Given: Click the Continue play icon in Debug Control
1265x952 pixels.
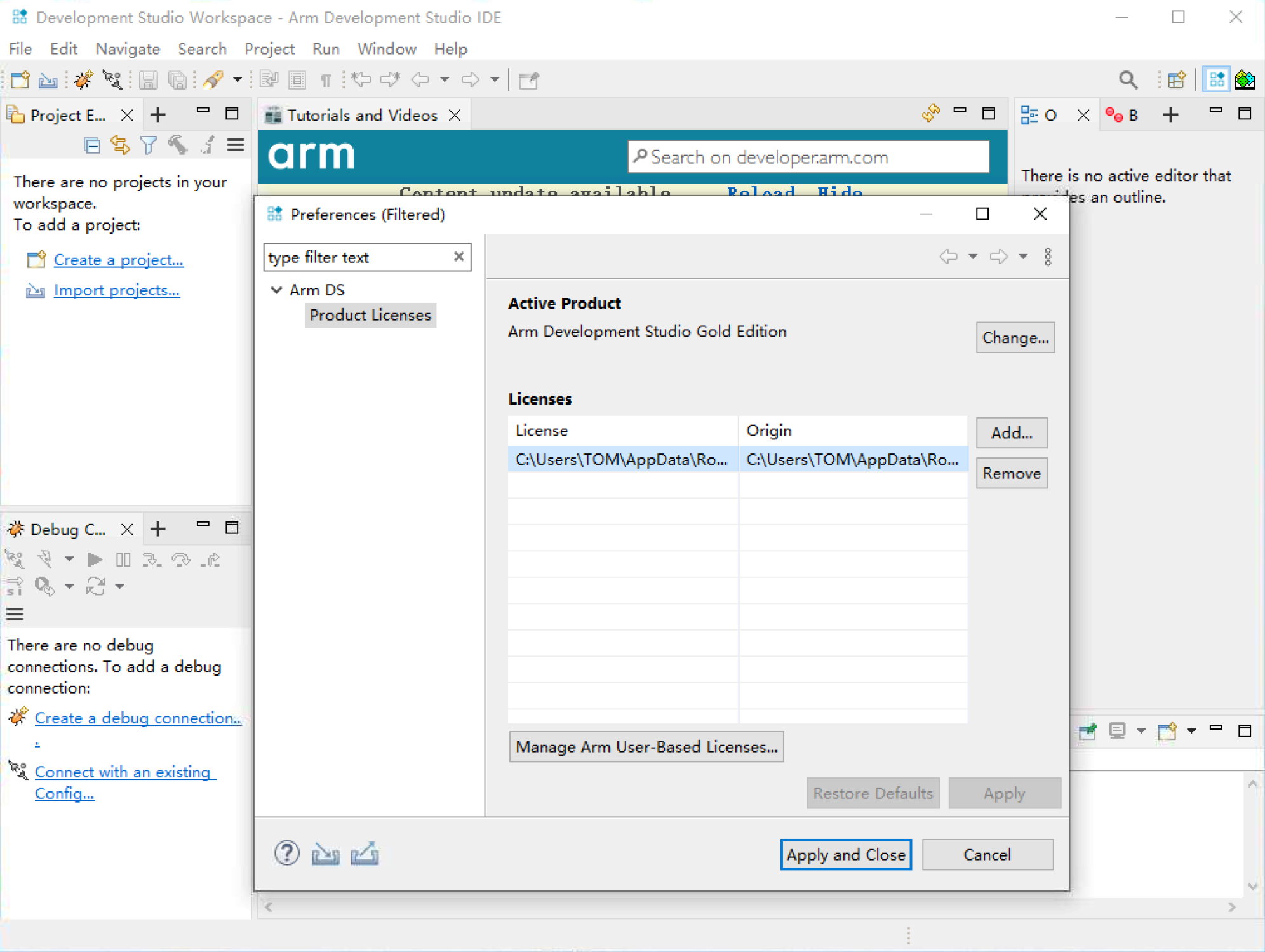Looking at the screenshot, I should 95,560.
